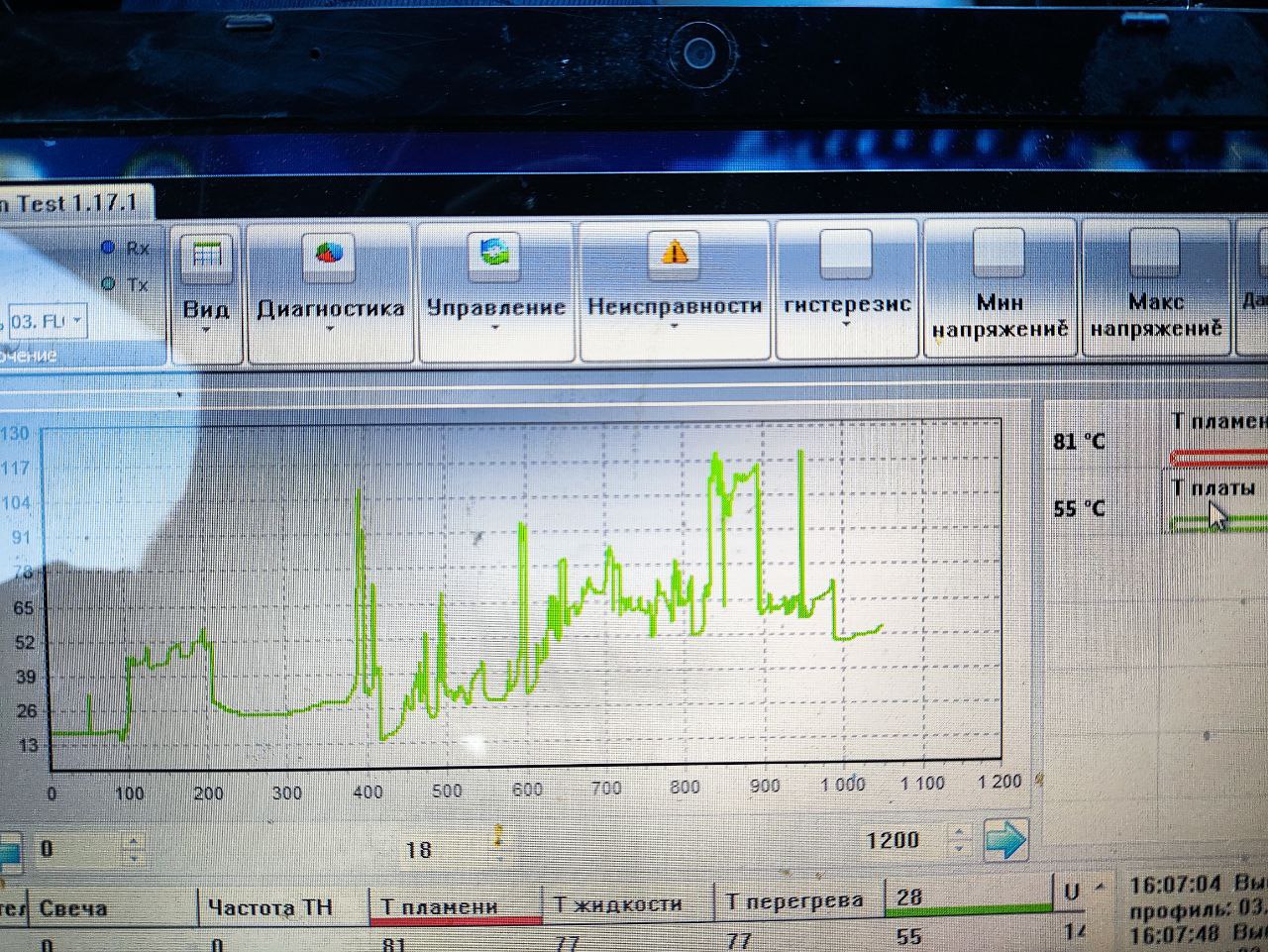The width and height of the screenshot is (1268, 952).
Task: Click the green Т платы legend color bar
Action: [1219, 522]
